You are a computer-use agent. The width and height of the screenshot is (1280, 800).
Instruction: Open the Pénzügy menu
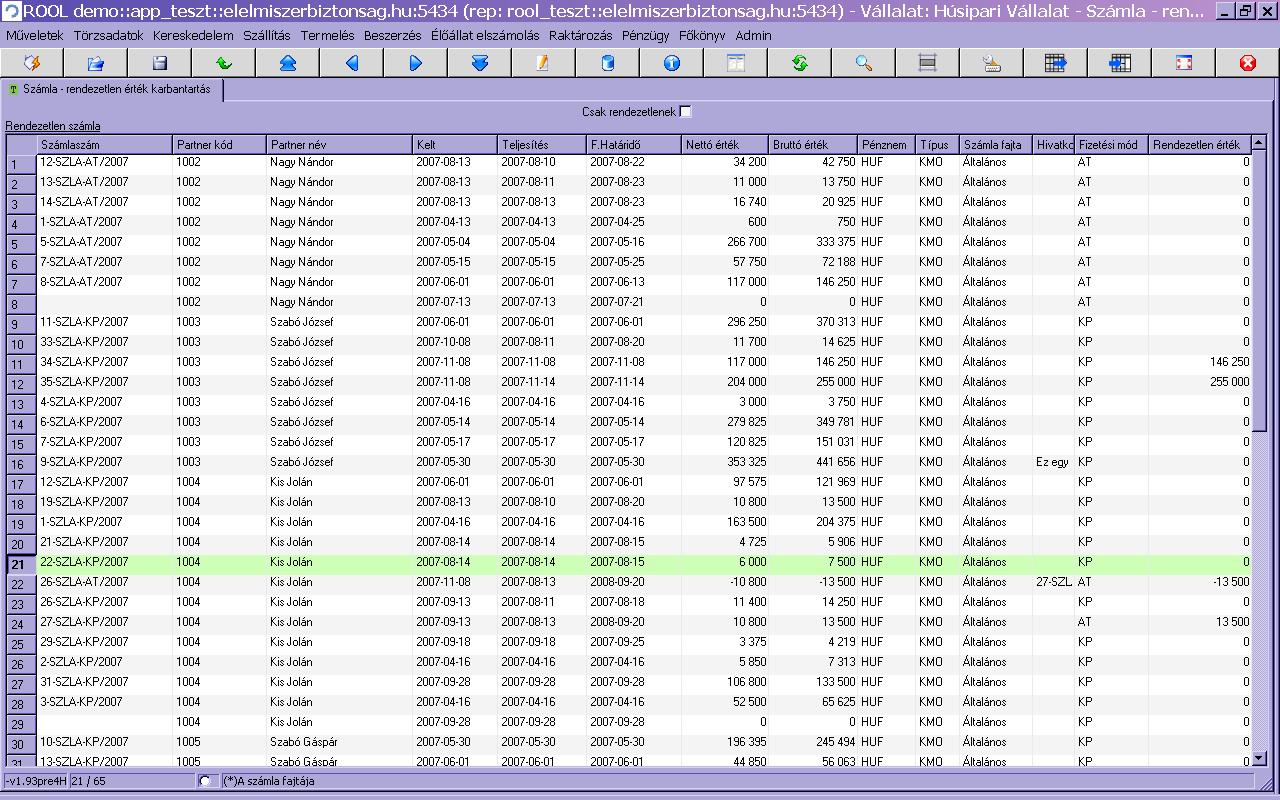tap(645, 35)
